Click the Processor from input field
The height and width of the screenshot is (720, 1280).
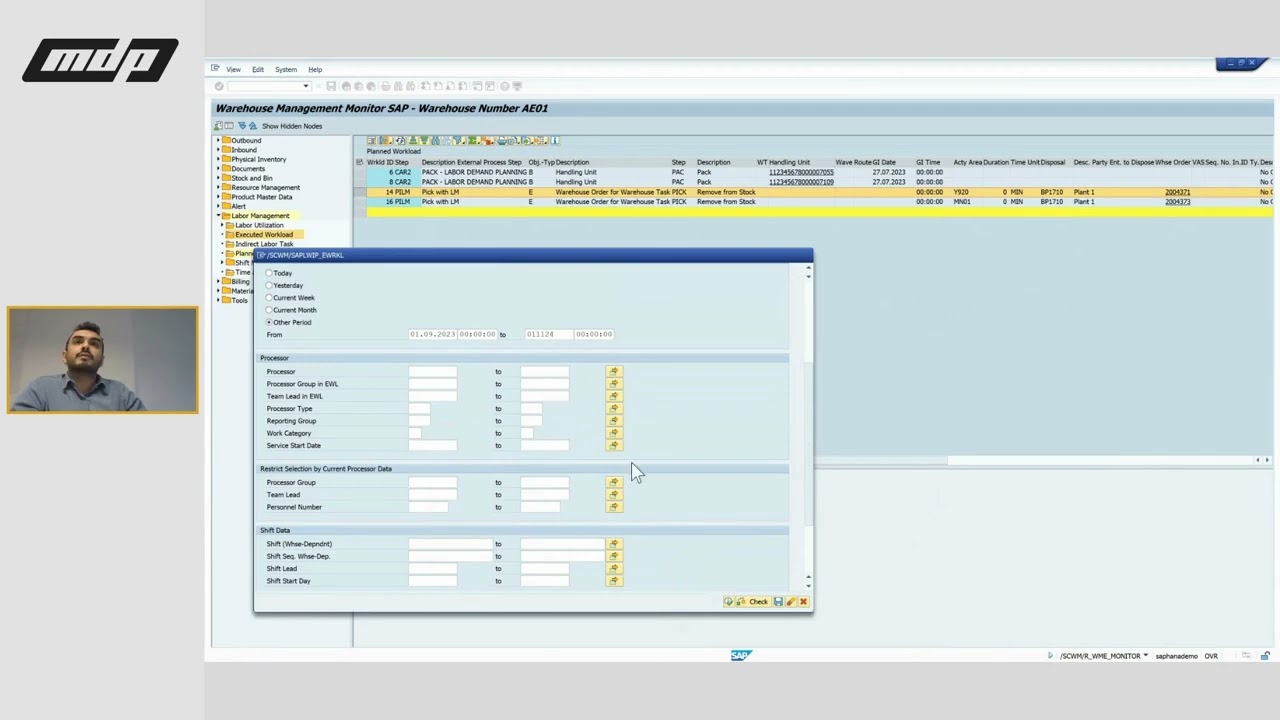click(x=432, y=372)
